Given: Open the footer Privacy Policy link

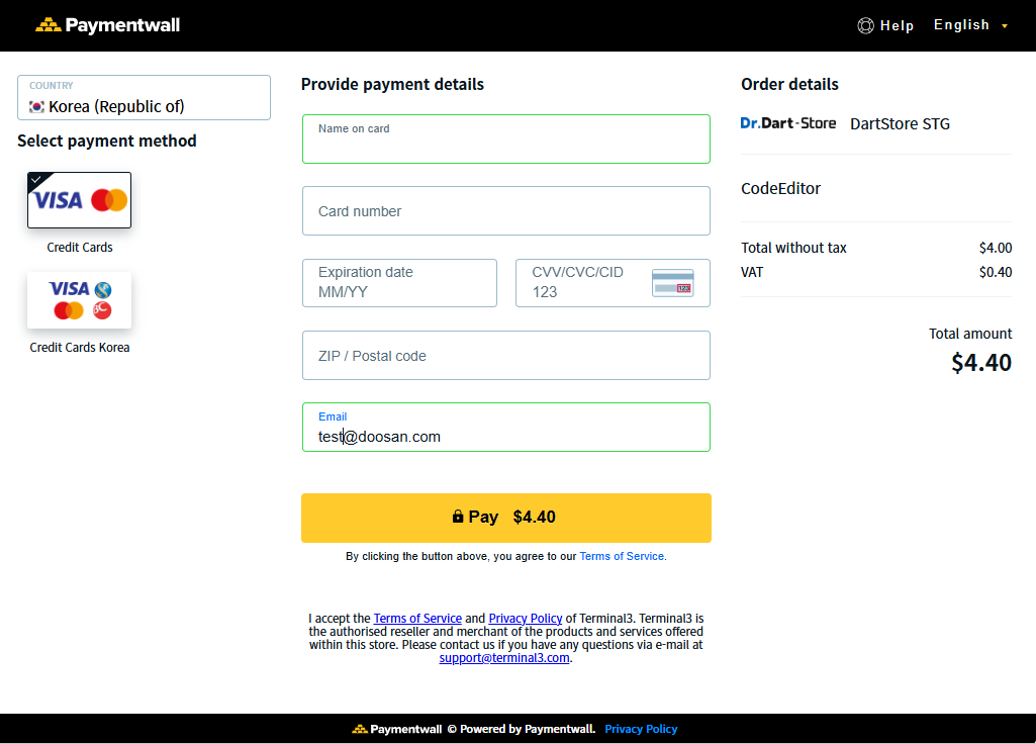Looking at the screenshot, I should pos(641,729).
